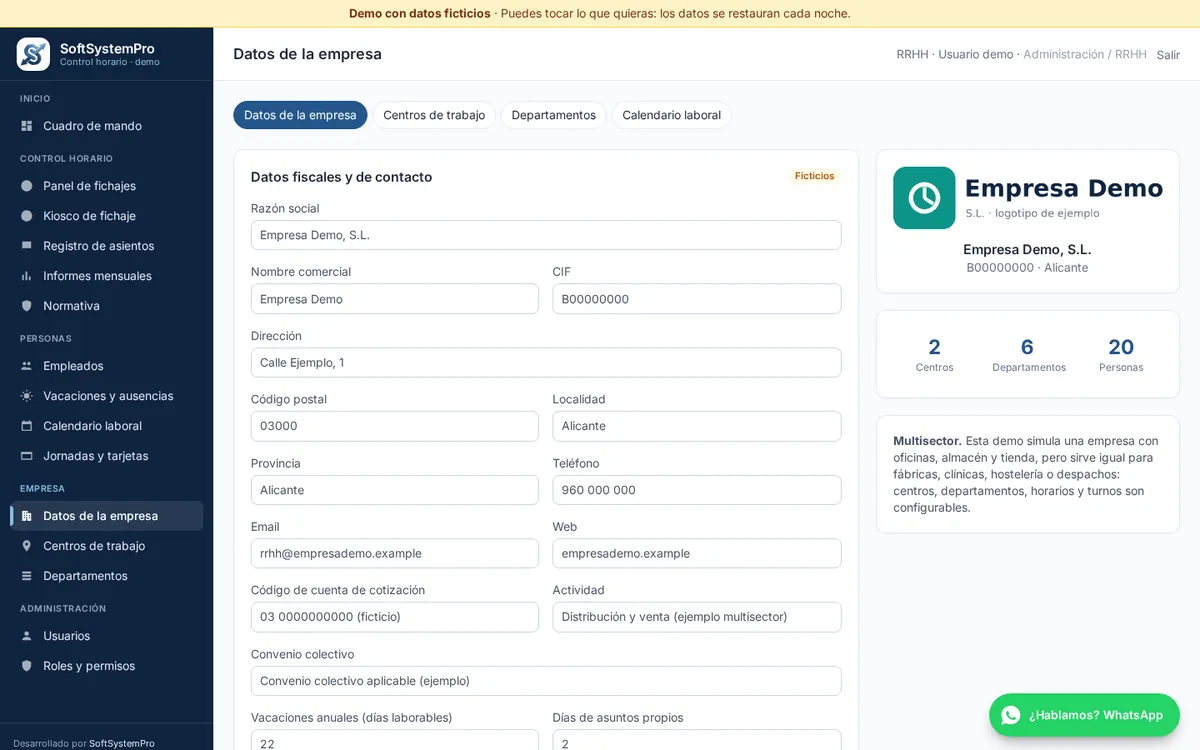Click the Roles y permisos shield icon
Image resolution: width=1200 pixels, height=750 pixels.
(x=27, y=666)
